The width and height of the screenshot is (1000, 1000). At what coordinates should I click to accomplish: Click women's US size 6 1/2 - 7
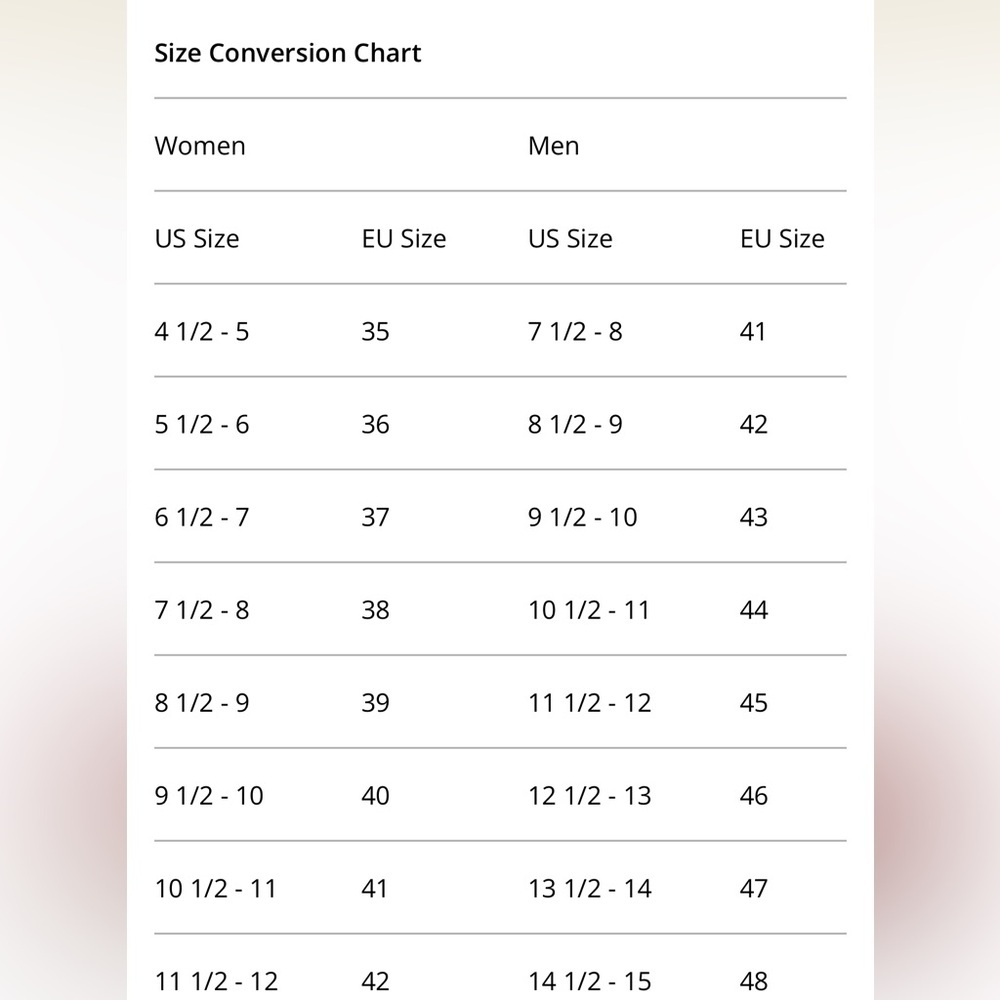click(202, 518)
